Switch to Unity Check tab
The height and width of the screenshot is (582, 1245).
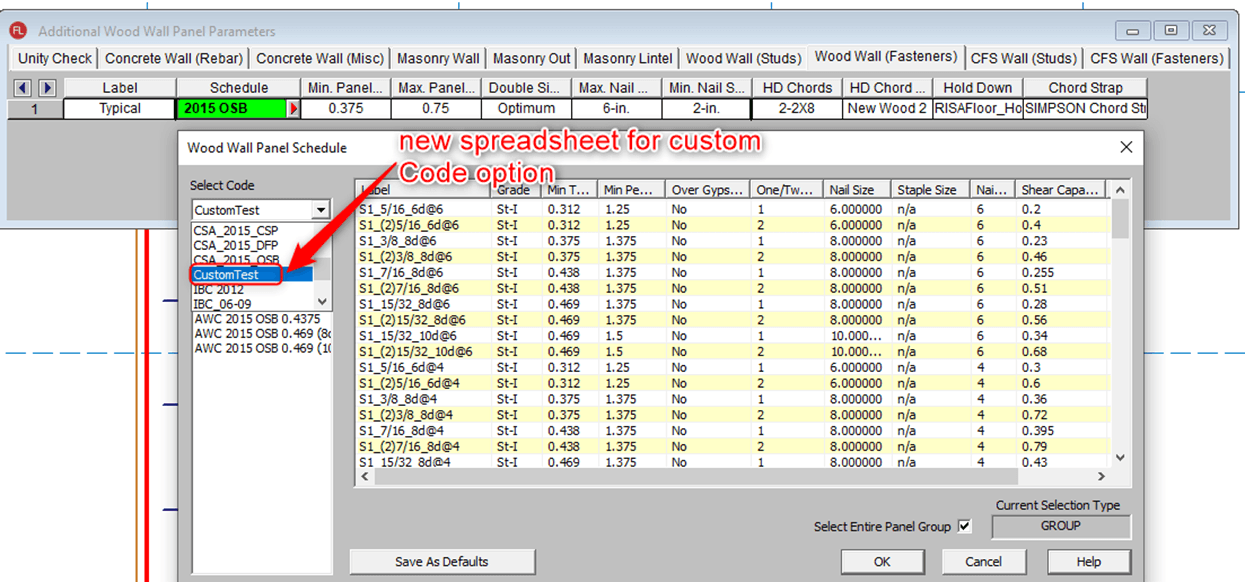[x=55, y=59]
